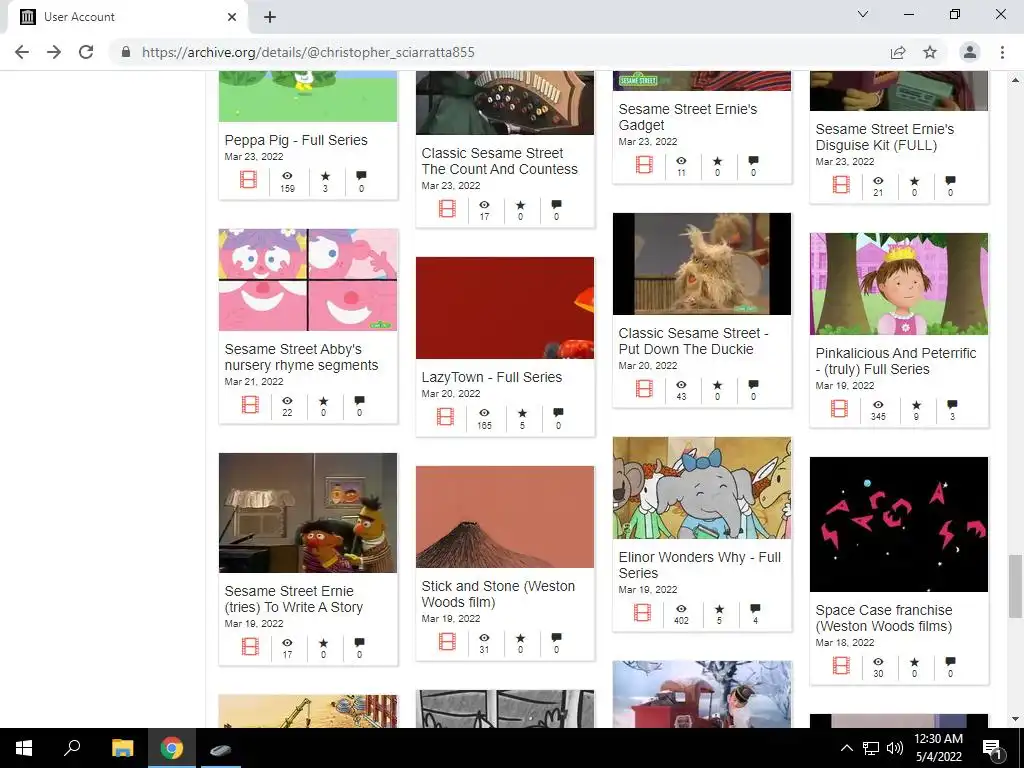Click Chrome icon in taskbar

tap(172, 748)
